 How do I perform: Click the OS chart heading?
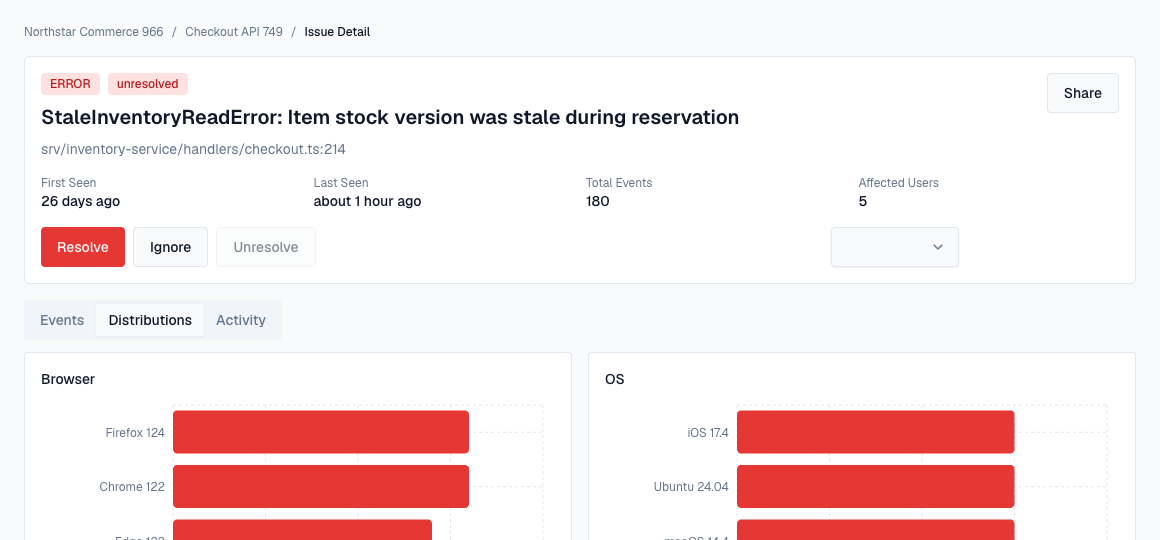615,379
